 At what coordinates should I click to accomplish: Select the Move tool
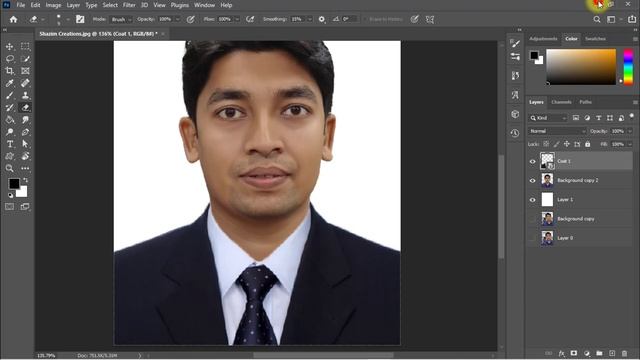[9, 47]
